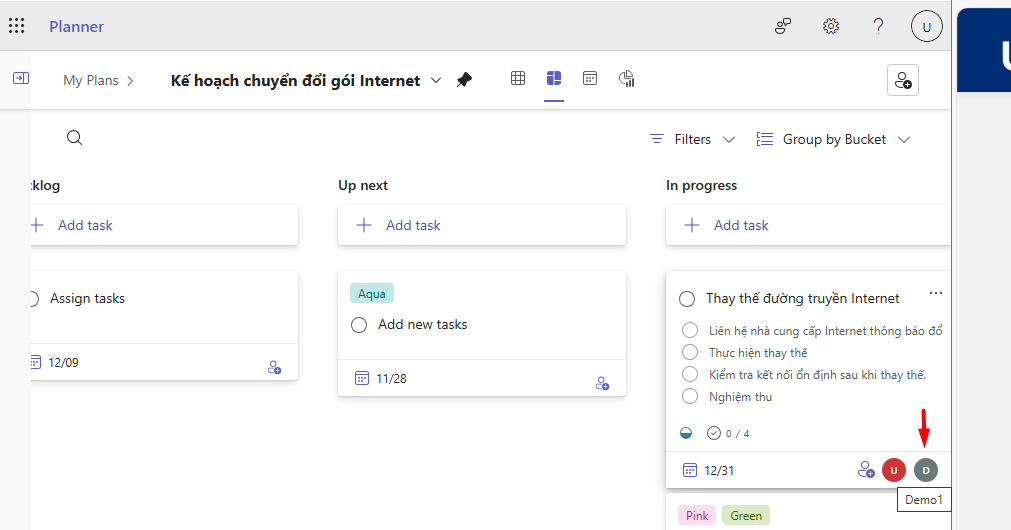Image resolution: width=1011 pixels, height=530 pixels.
Task: Expand the plan name chevron dropdown
Action: [436, 80]
